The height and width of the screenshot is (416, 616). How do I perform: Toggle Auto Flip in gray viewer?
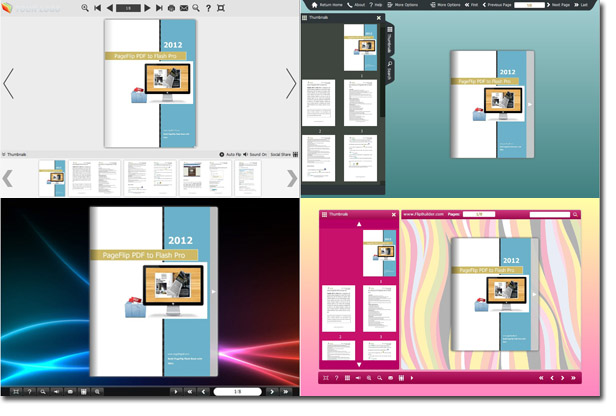click(230, 154)
